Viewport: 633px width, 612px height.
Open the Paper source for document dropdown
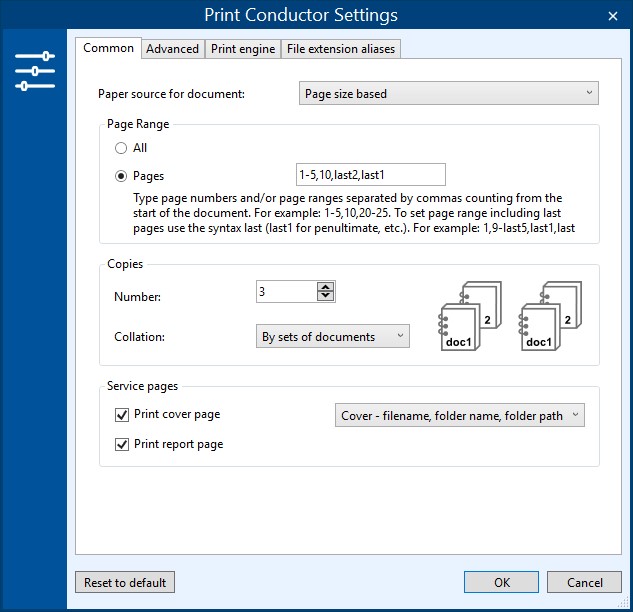[449, 94]
